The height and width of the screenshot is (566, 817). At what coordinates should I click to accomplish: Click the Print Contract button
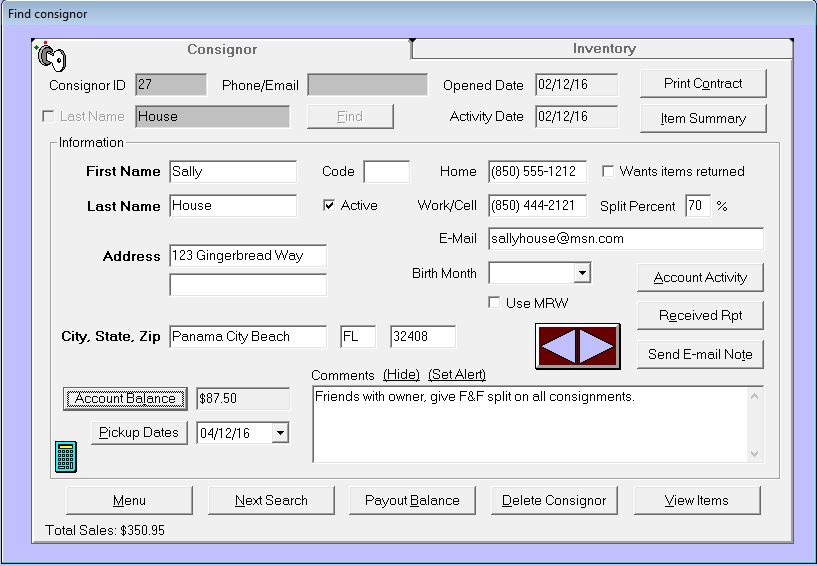click(703, 83)
